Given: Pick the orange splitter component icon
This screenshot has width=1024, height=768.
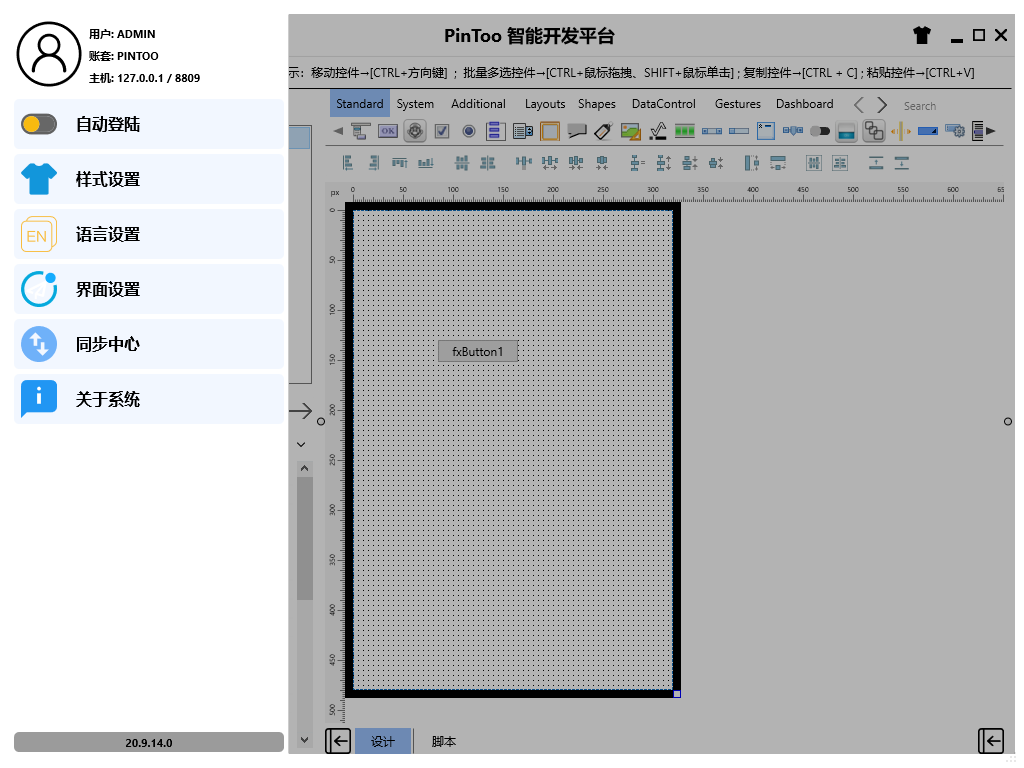Looking at the screenshot, I should tap(901, 131).
